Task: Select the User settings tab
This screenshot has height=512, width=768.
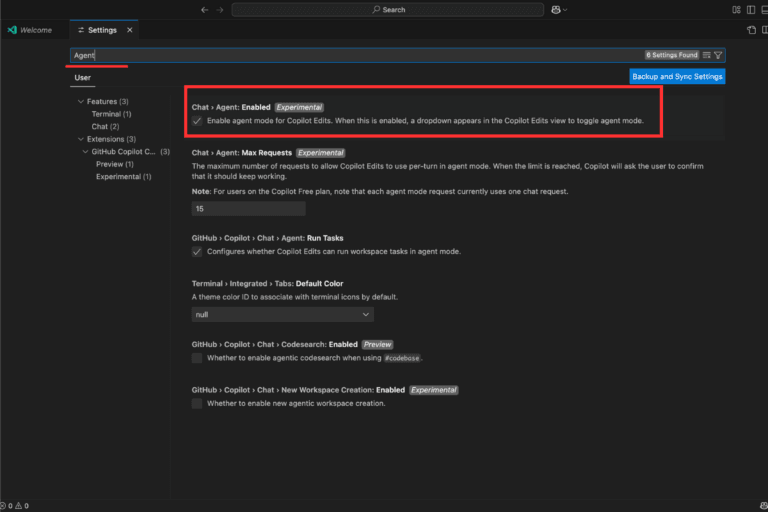Action: coord(83,77)
